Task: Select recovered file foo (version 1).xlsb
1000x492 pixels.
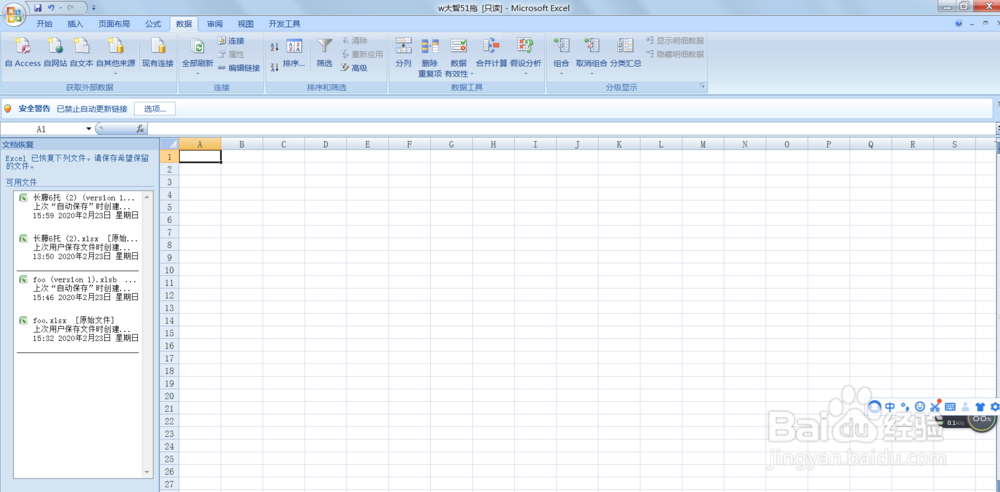Action: pos(78,288)
